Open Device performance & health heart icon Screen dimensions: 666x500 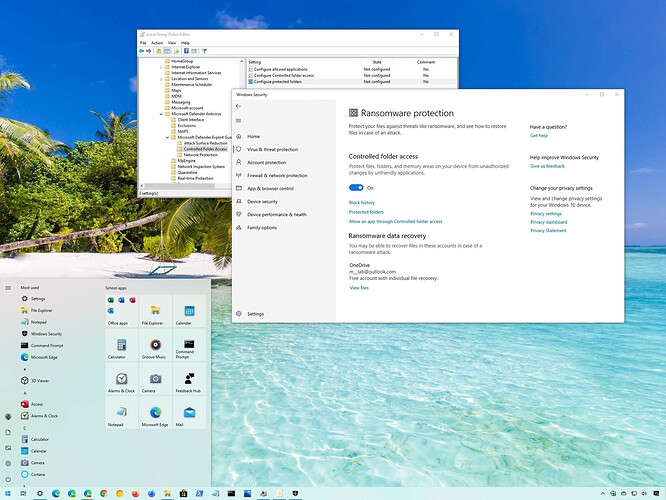click(238, 214)
